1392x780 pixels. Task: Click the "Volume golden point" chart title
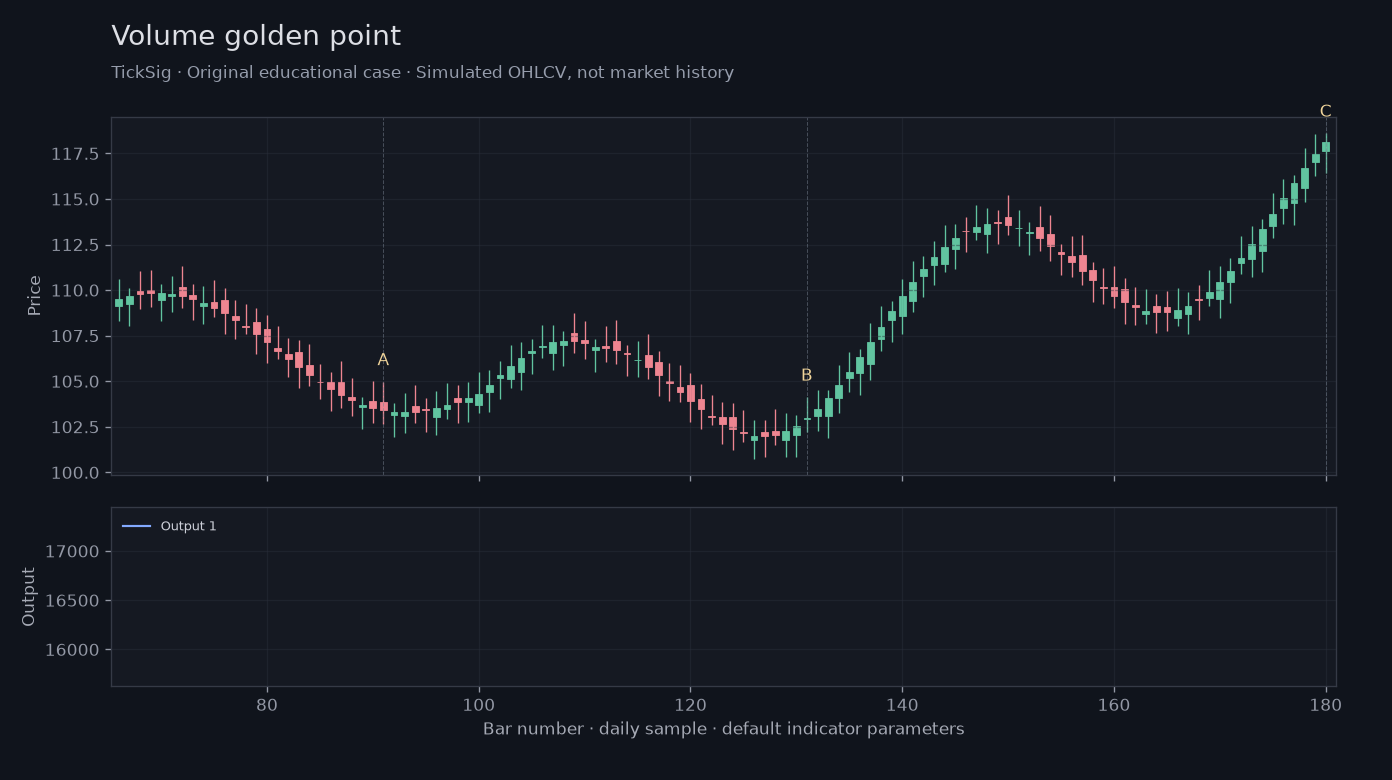[256, 37]
